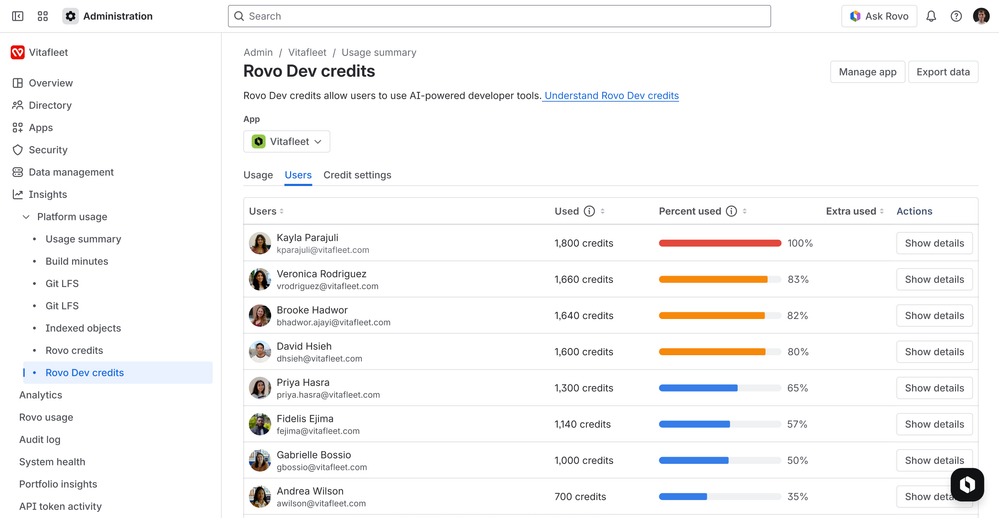999x518 pixels.
Task: Click the search magnifier icon
Action: pos(239,16)
